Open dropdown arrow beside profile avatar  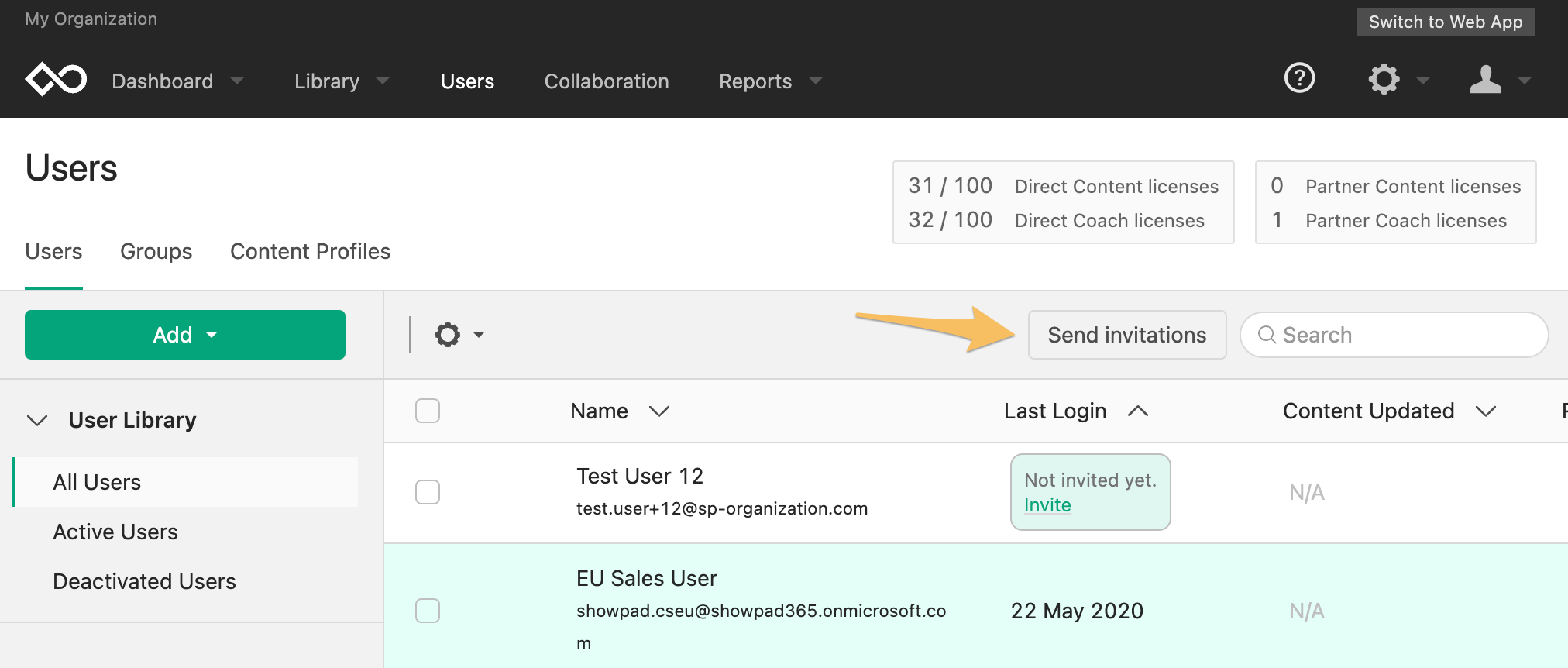point(1525,81)
